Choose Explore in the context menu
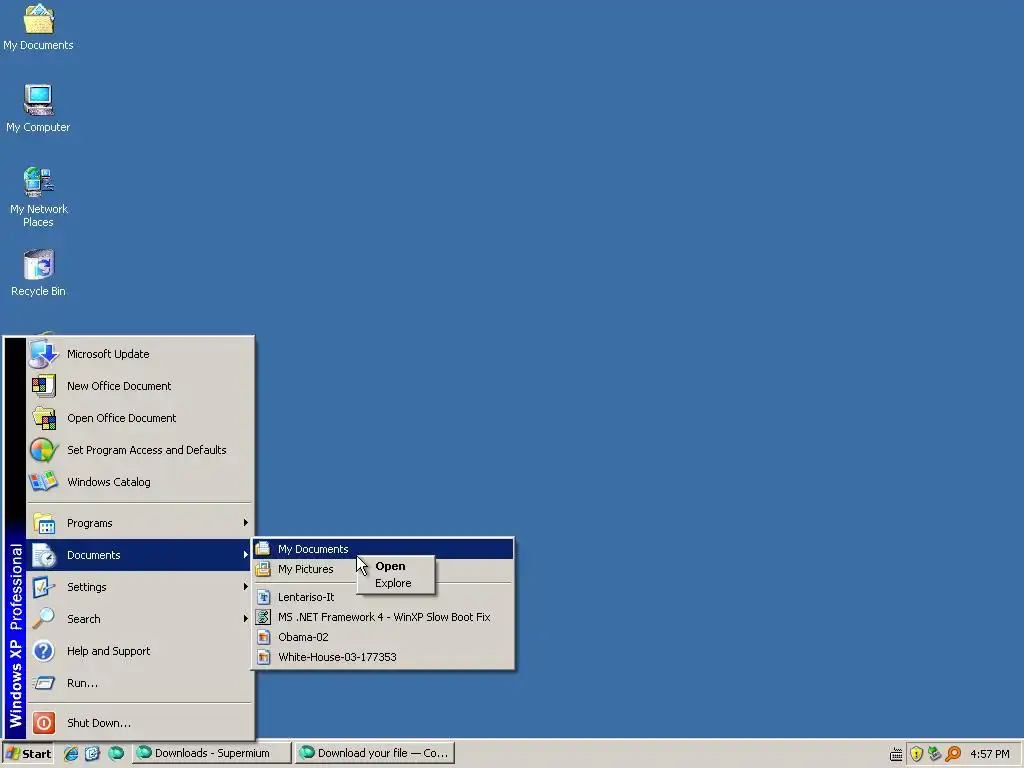The image size is (1024, 768). click(x=396, y=583)
